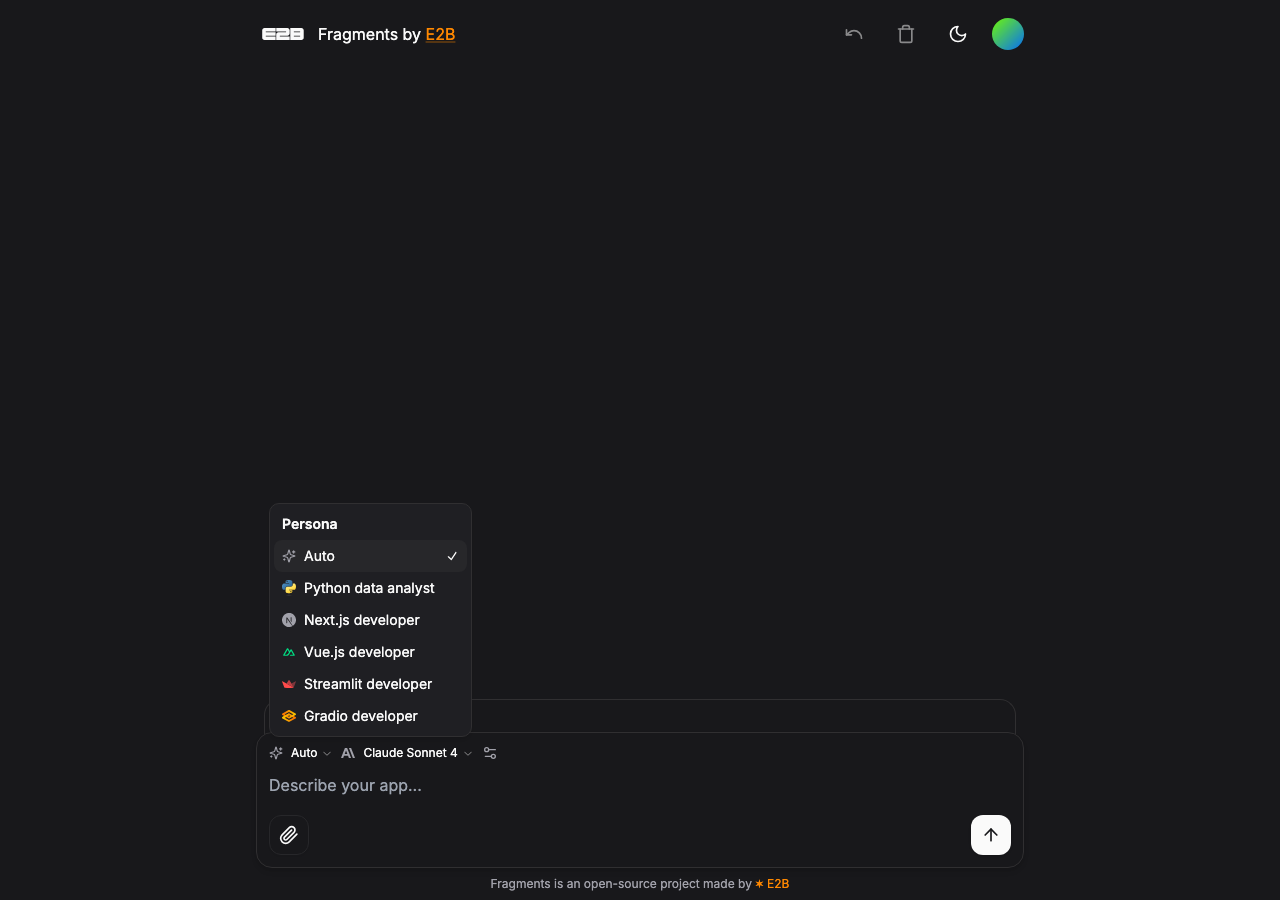Open the model settings sliders icon

pyautogui.click(x=490, y=753)
